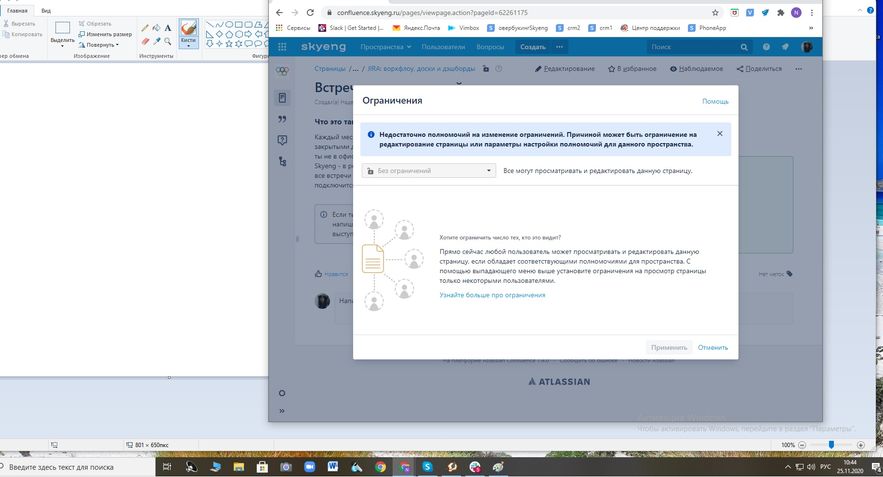Viewport: 883px width, 477px height.
Task: Toggle the Наблюдаемое watch button
Action: (697, 69)
